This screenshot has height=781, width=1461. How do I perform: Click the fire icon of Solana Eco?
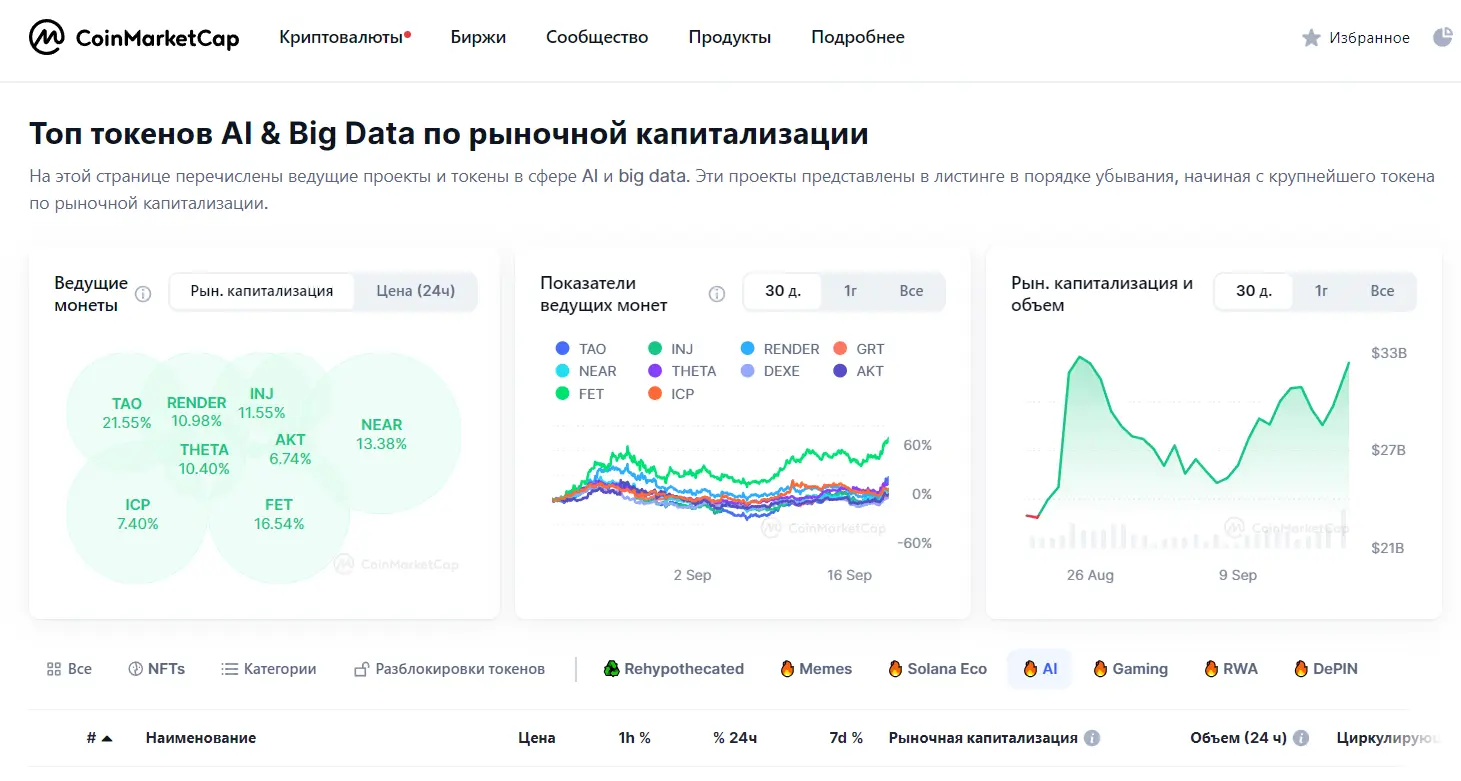click(x=895, y=668)
